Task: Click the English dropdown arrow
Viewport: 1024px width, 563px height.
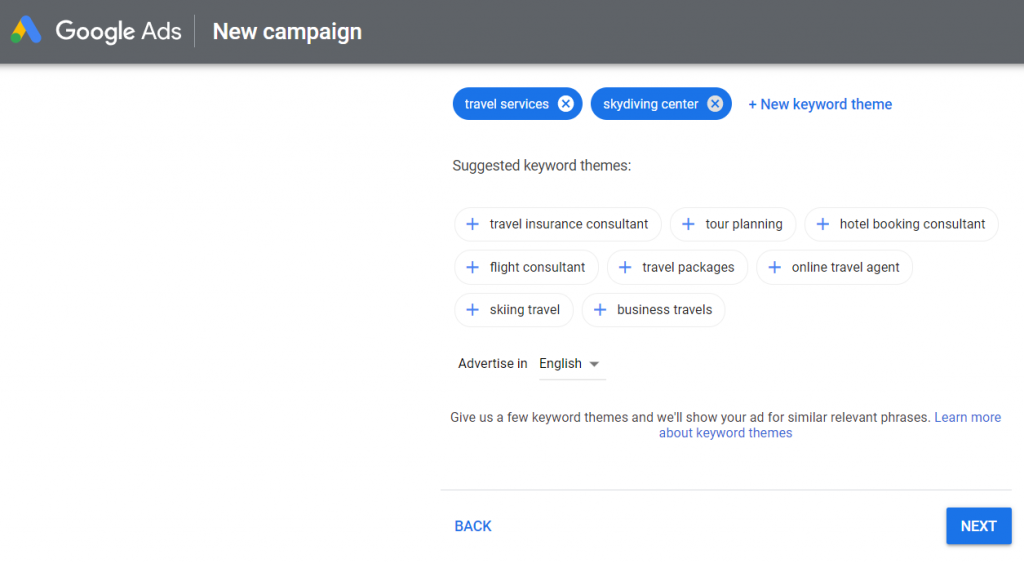Action: click(594, 364)
